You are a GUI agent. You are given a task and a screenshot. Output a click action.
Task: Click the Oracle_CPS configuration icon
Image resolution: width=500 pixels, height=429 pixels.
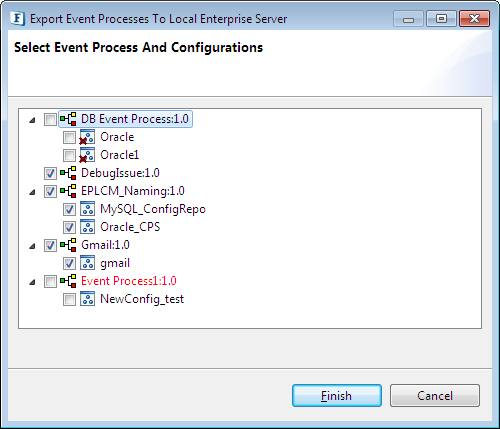[87, 227]
